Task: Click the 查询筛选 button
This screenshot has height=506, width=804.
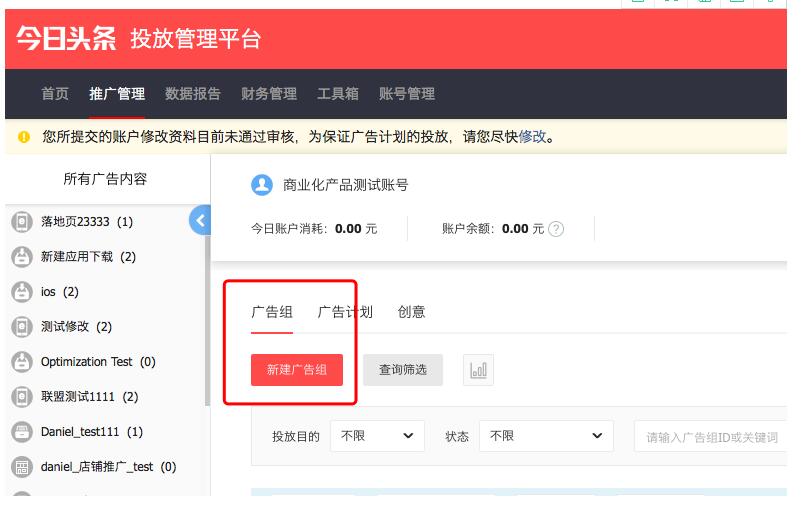Action: point(403,370)
